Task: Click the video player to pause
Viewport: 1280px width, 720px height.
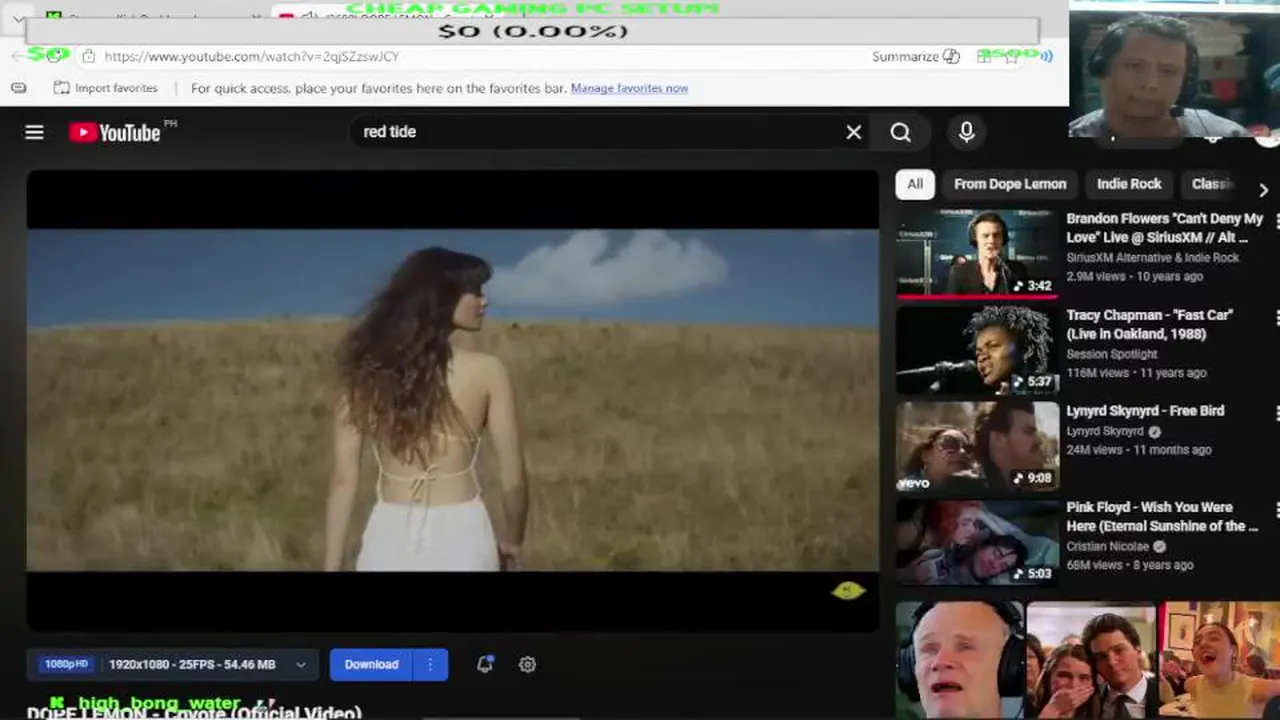Action: (452, 400)
